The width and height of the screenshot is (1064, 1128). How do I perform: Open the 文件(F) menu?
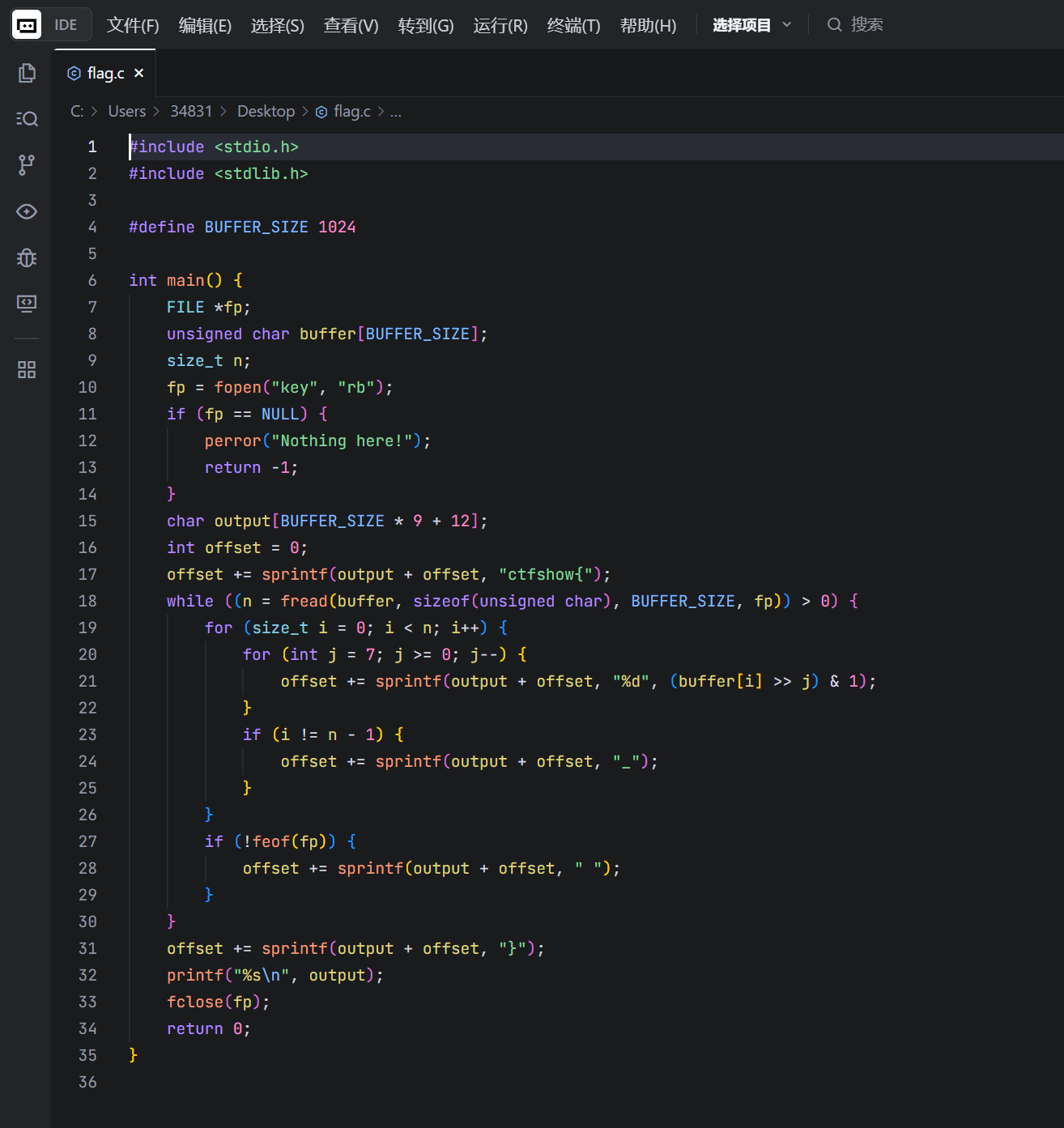133,25
